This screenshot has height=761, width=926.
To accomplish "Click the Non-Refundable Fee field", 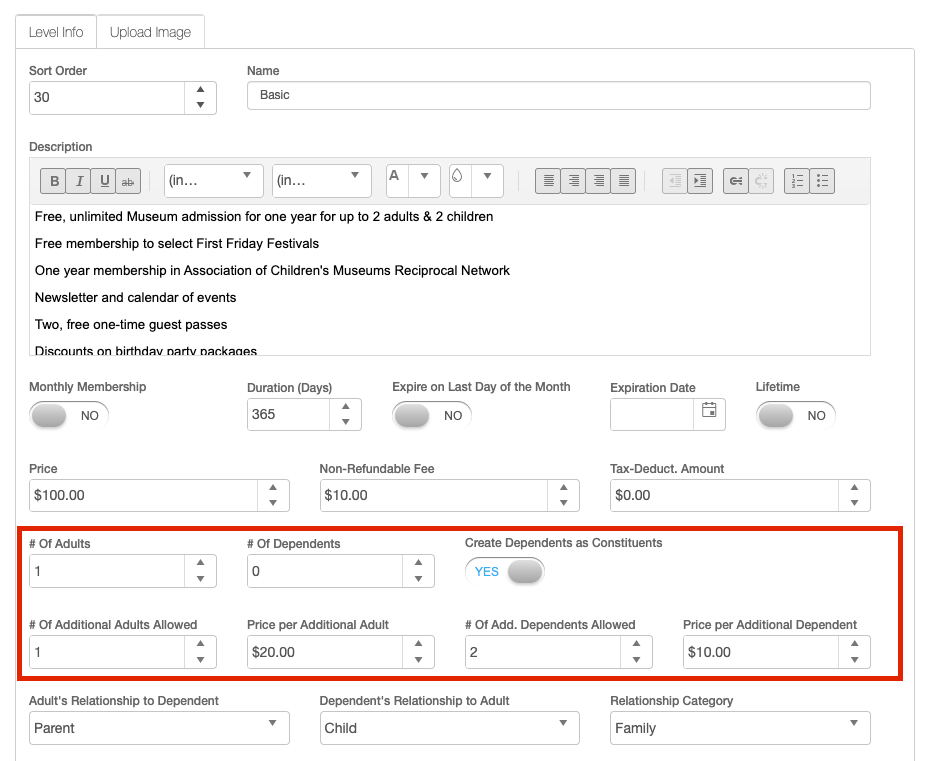I will (435, 495).
